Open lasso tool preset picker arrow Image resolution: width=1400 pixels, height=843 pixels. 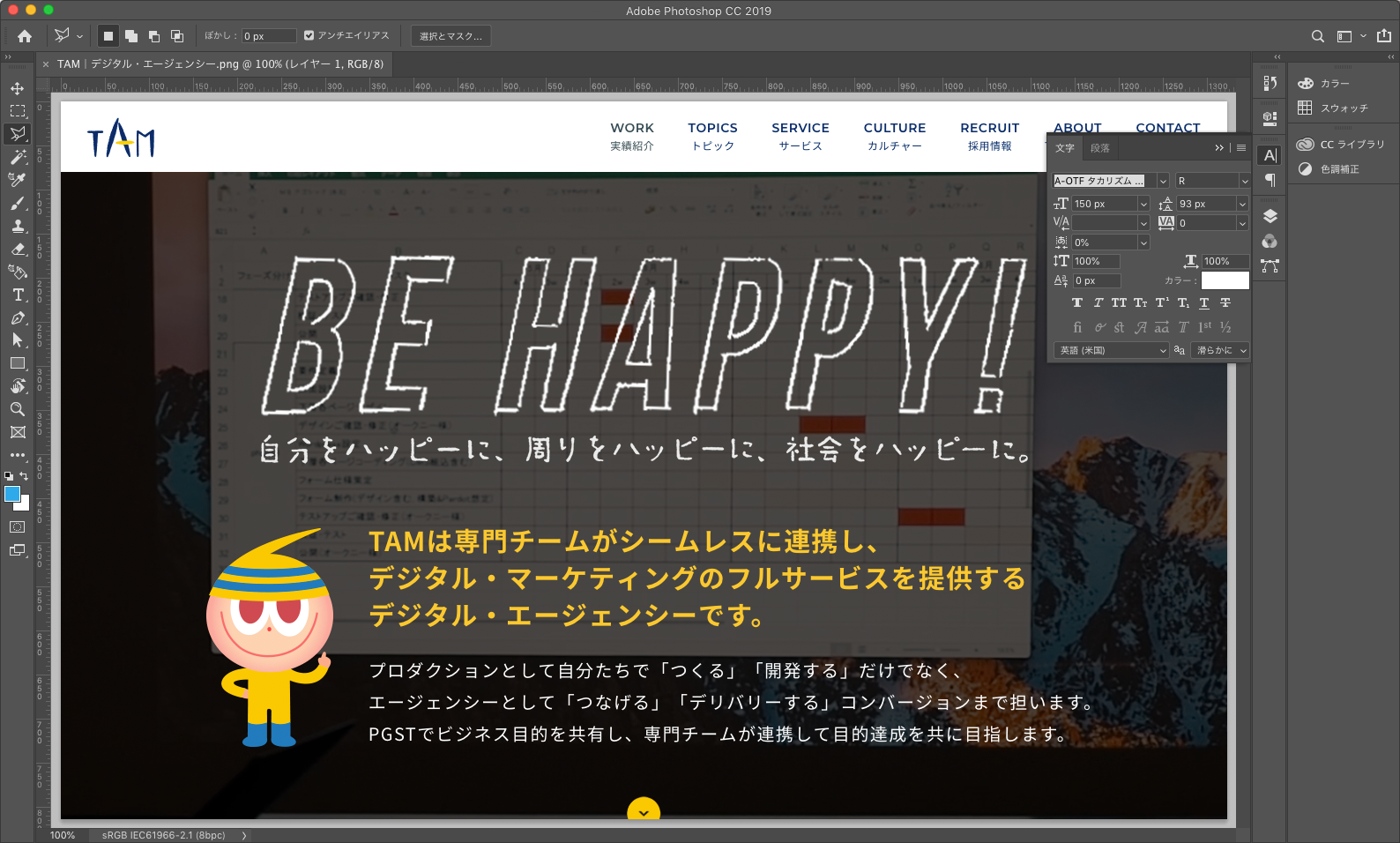pos(79,36)
